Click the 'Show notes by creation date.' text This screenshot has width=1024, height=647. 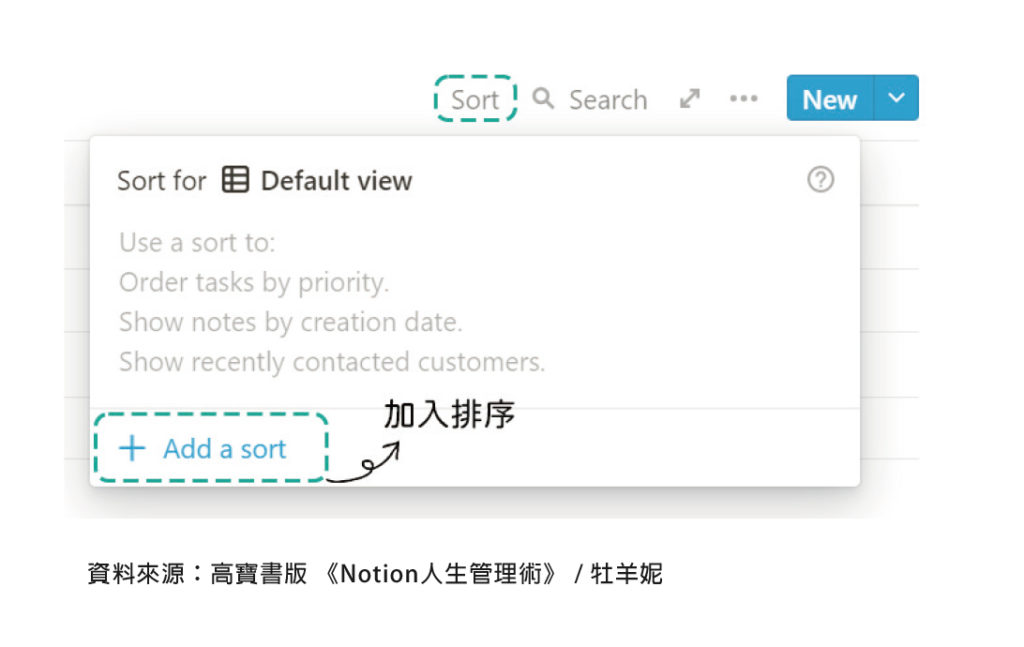(x=291, y=323)
